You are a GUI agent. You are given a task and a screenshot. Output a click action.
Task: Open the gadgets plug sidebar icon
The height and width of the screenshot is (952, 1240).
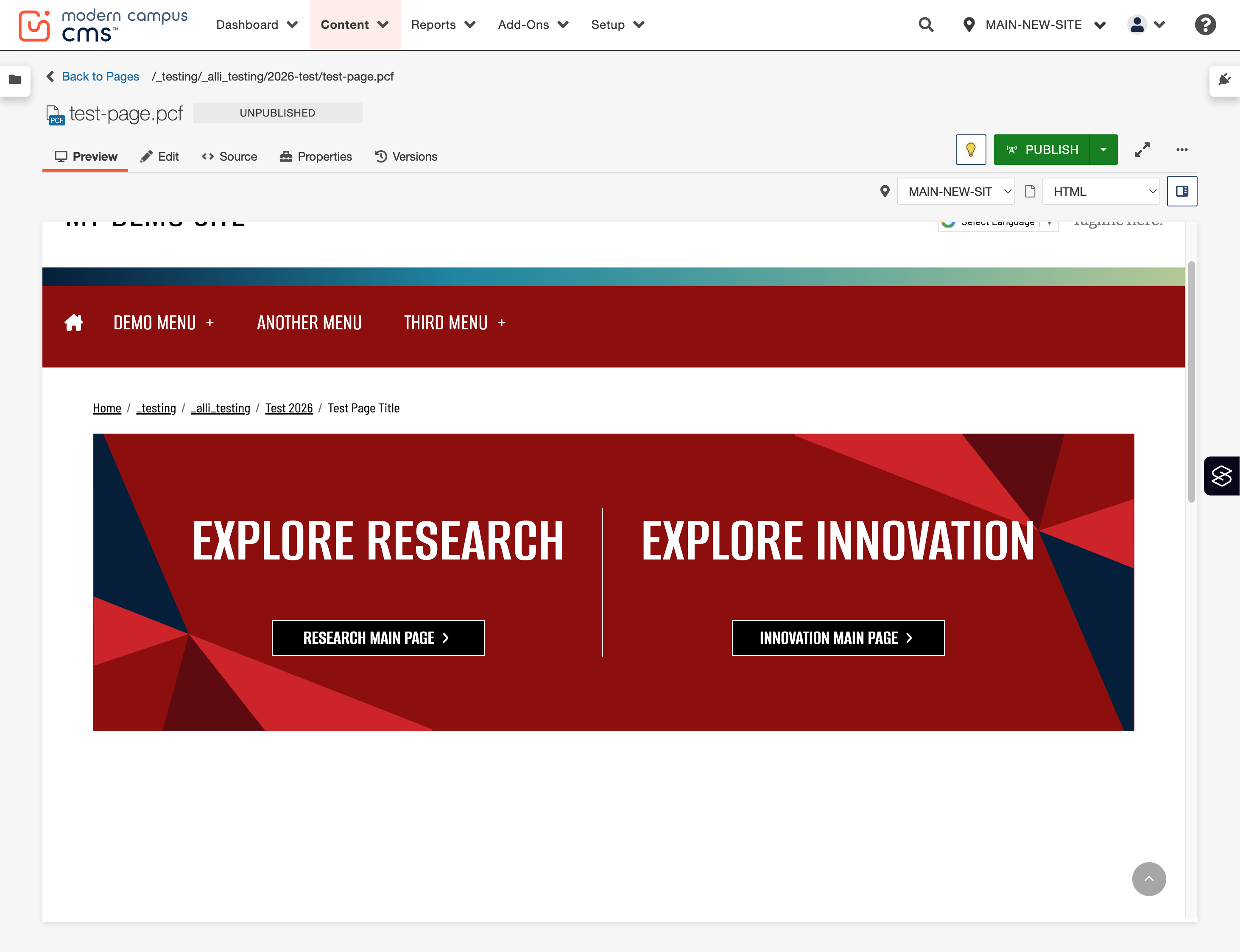tap(1225, 80)
